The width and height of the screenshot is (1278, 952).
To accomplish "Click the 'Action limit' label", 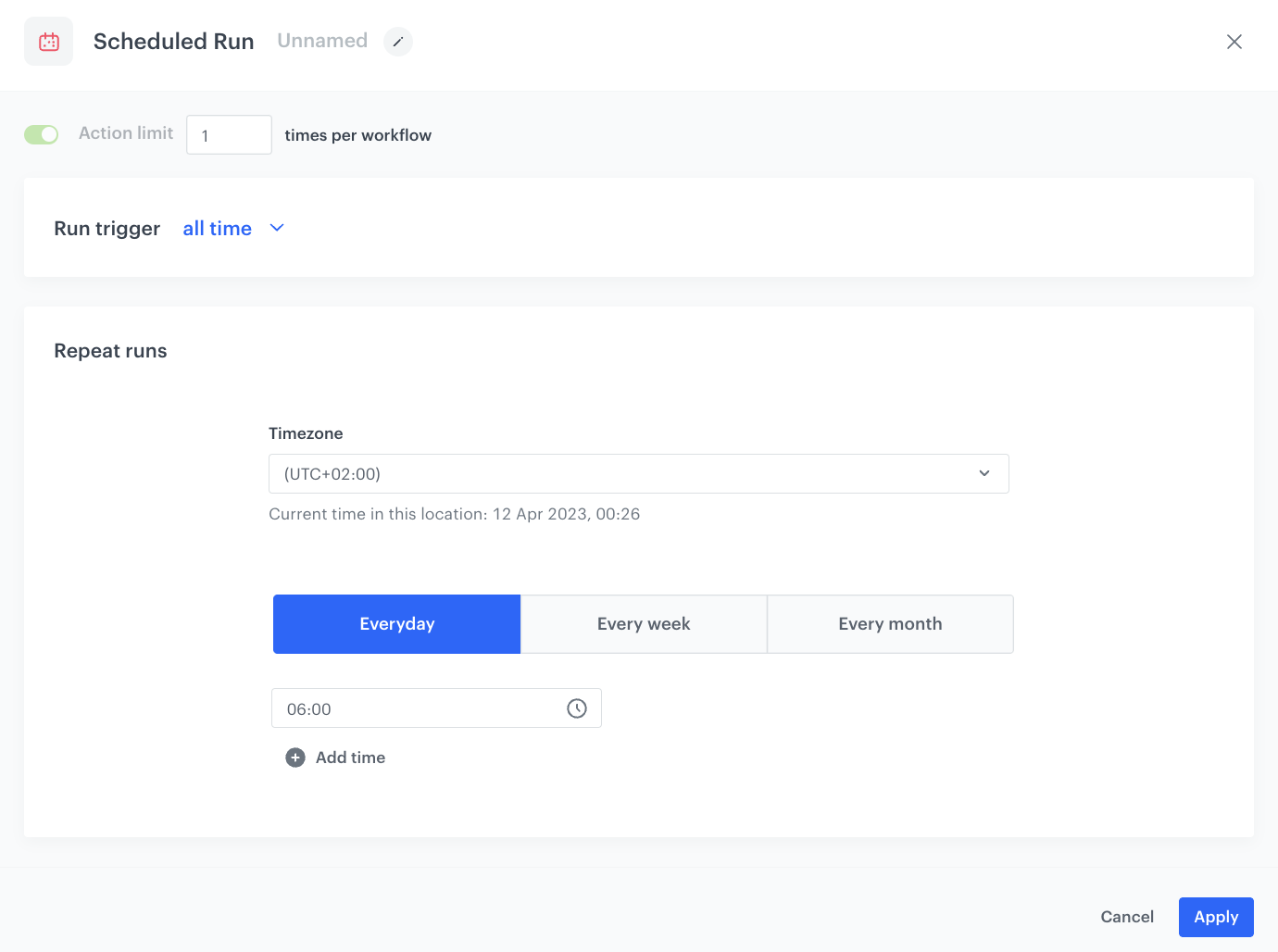I will click(x=126, y=133).
